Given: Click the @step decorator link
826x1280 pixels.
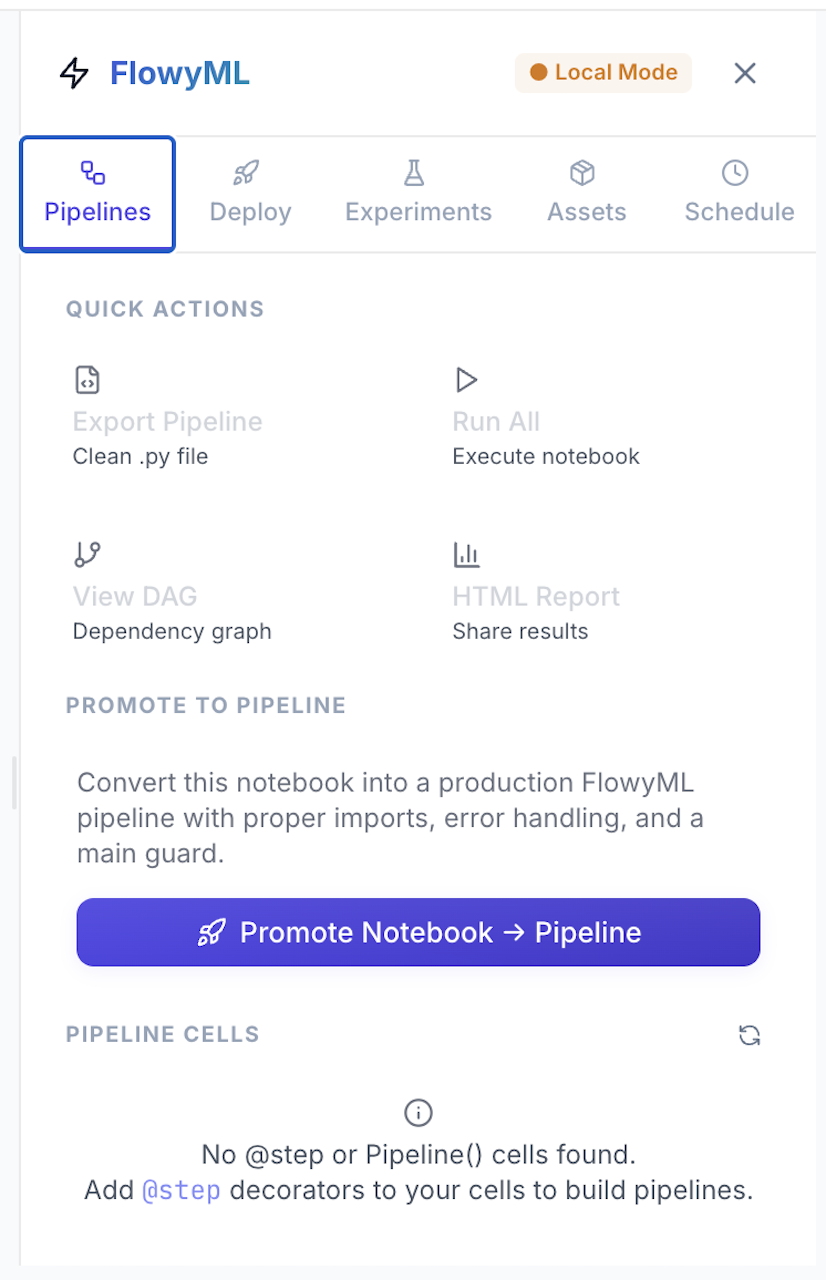Looking at the screenshot, I should pyautogui.click(x=182, y=1190).
